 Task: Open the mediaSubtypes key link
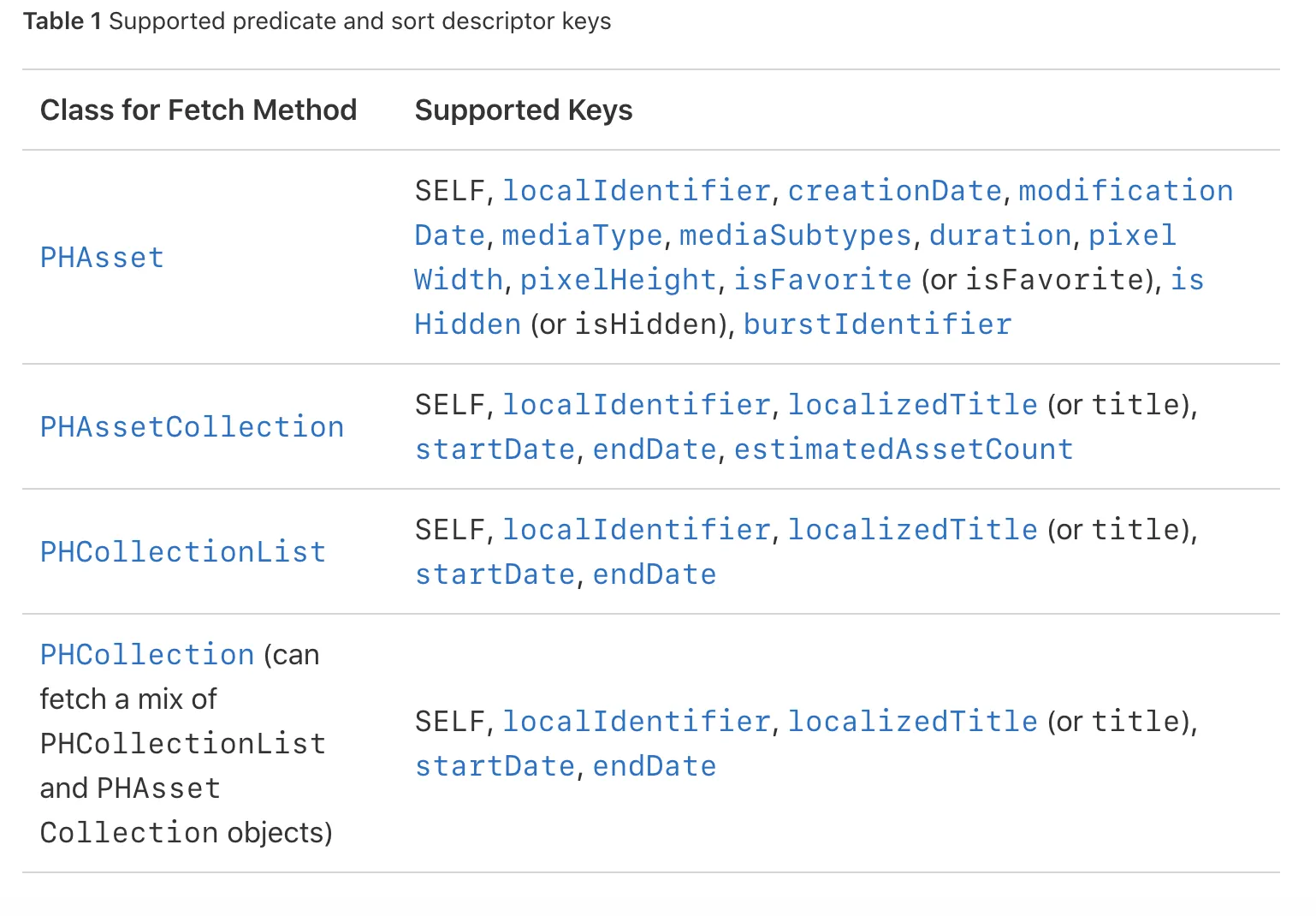point(795,235)
